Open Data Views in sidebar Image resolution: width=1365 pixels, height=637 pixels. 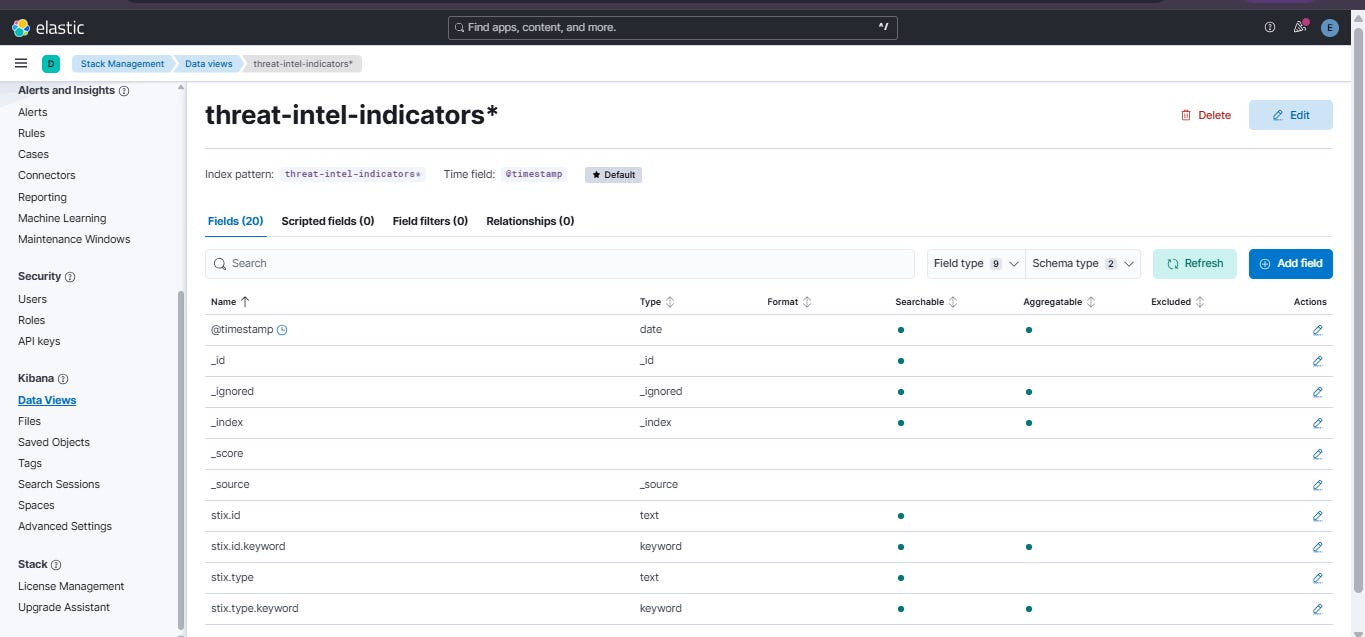click(x=47, y=401)
